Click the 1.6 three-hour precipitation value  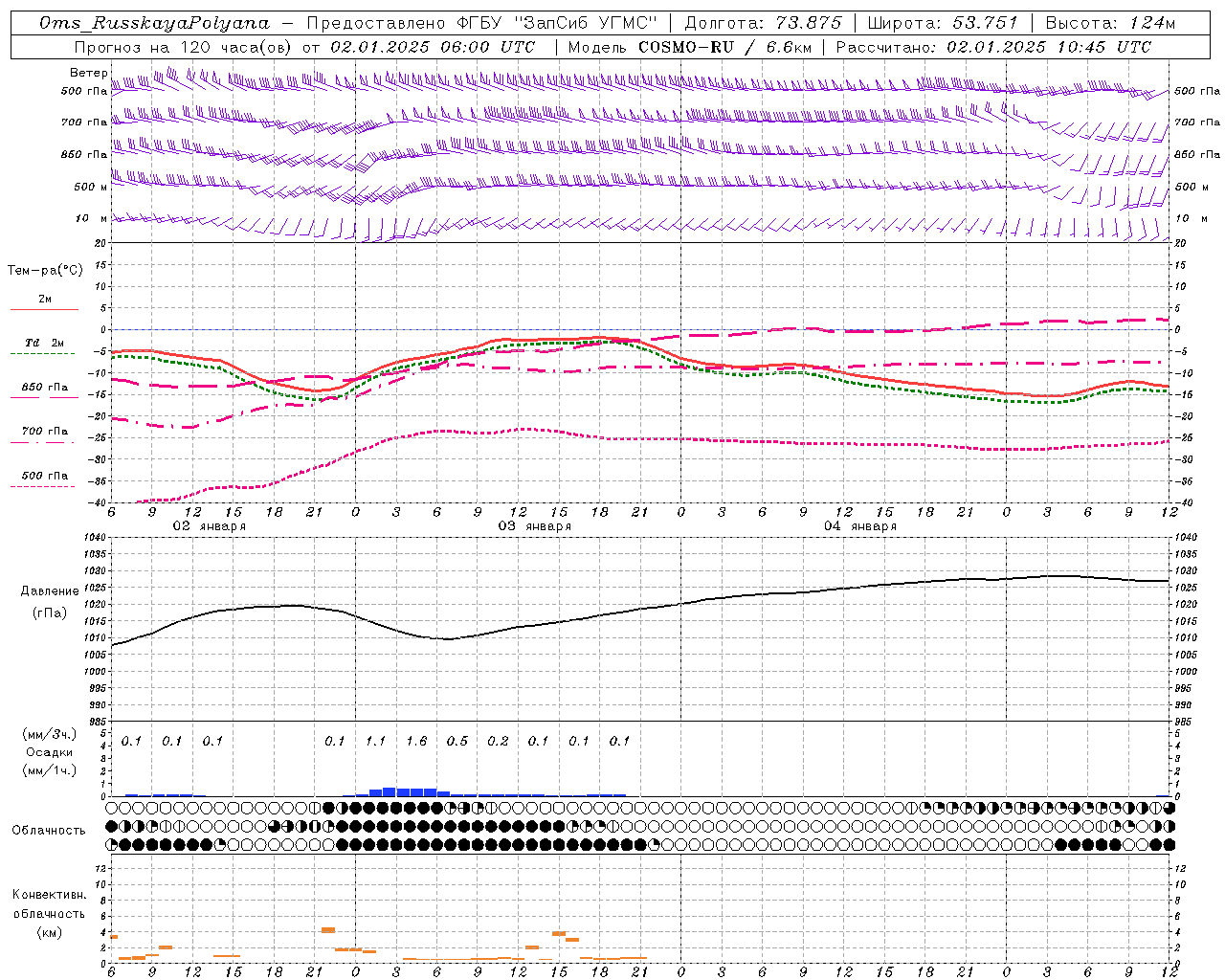(416, 741)
